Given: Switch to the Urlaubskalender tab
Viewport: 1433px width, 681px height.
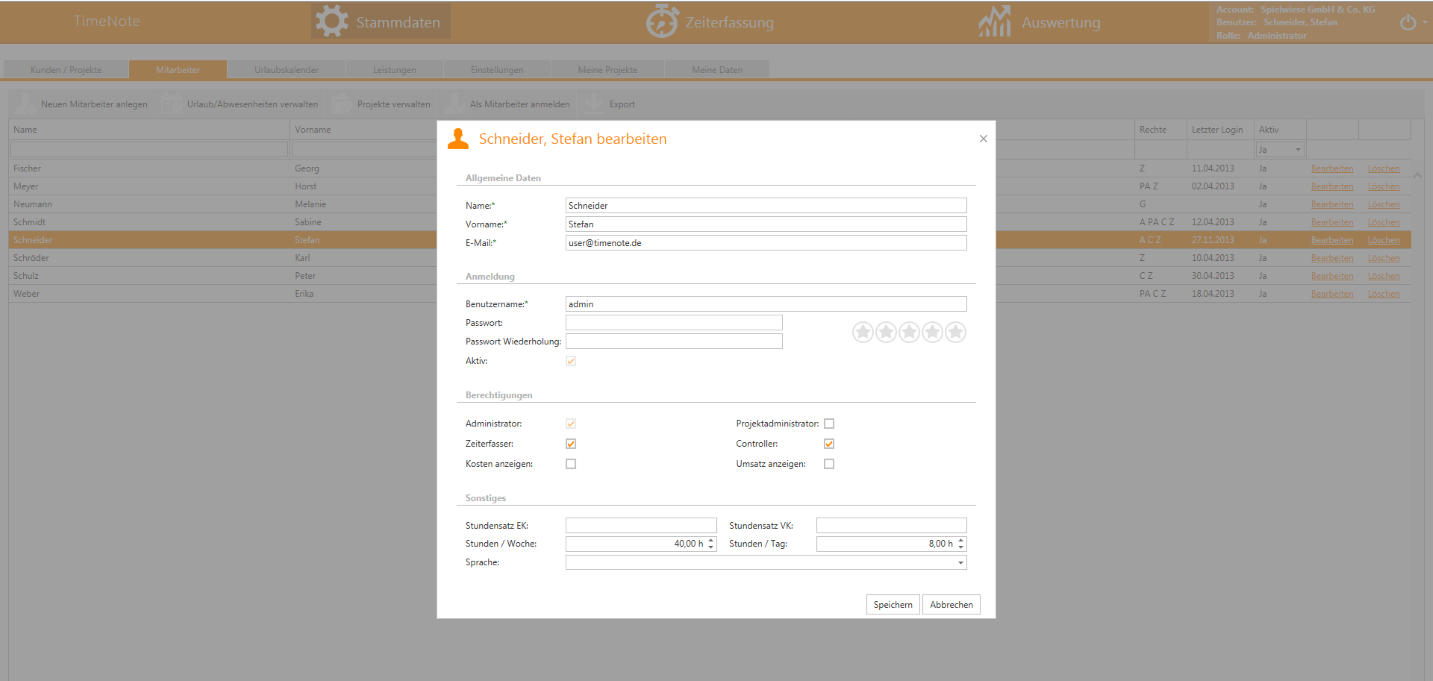Looking at the screenshot, I should click(x=286, y=70).
